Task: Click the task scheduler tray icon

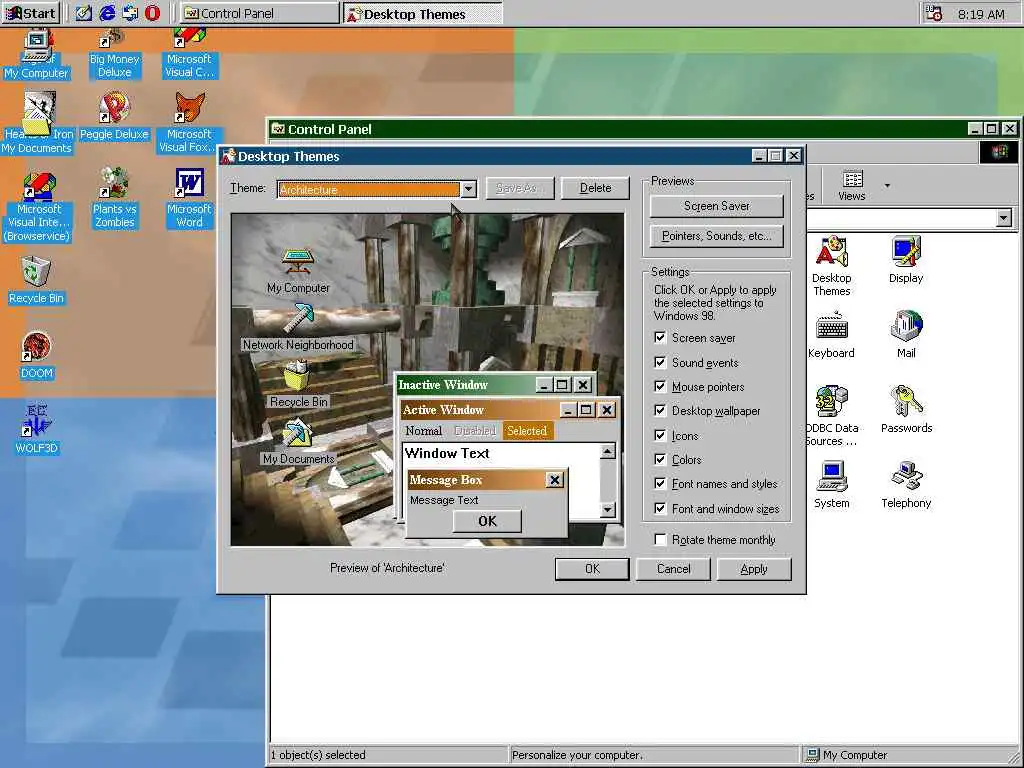Action: (934, 13)
